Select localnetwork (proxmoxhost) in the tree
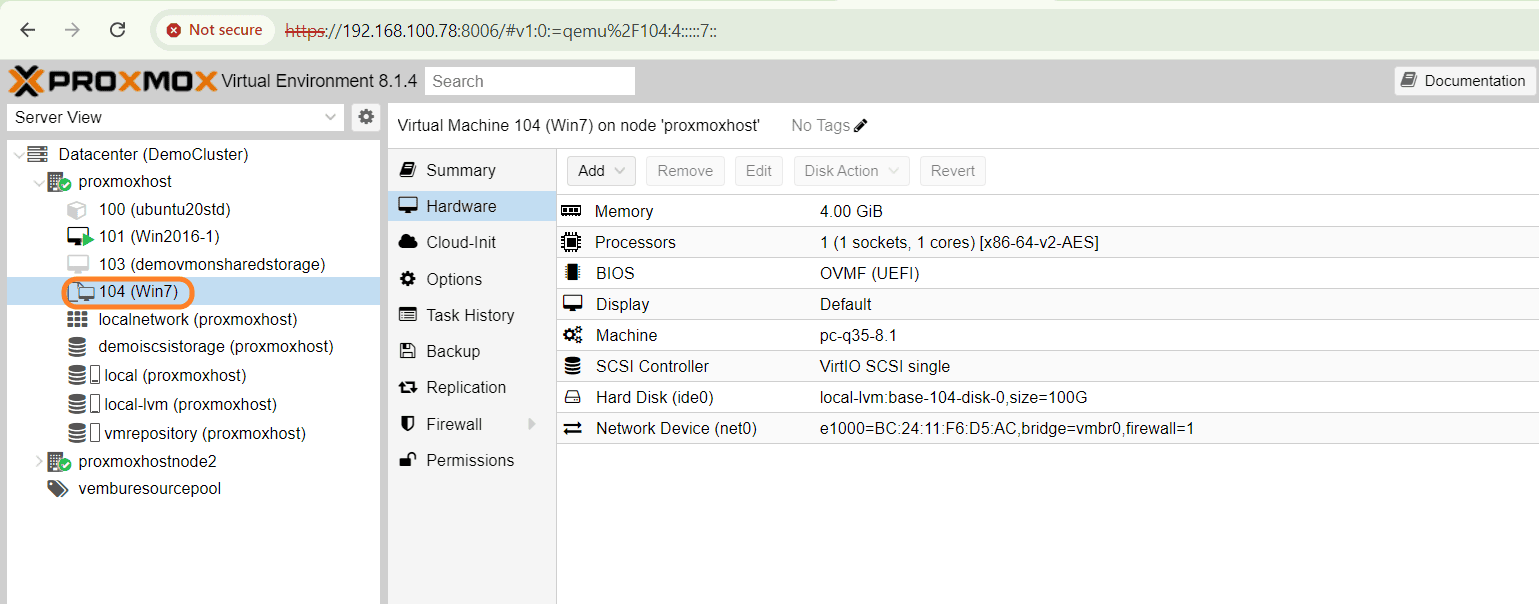The height and width of the screenshot is (604, 1539). (198, 319)
